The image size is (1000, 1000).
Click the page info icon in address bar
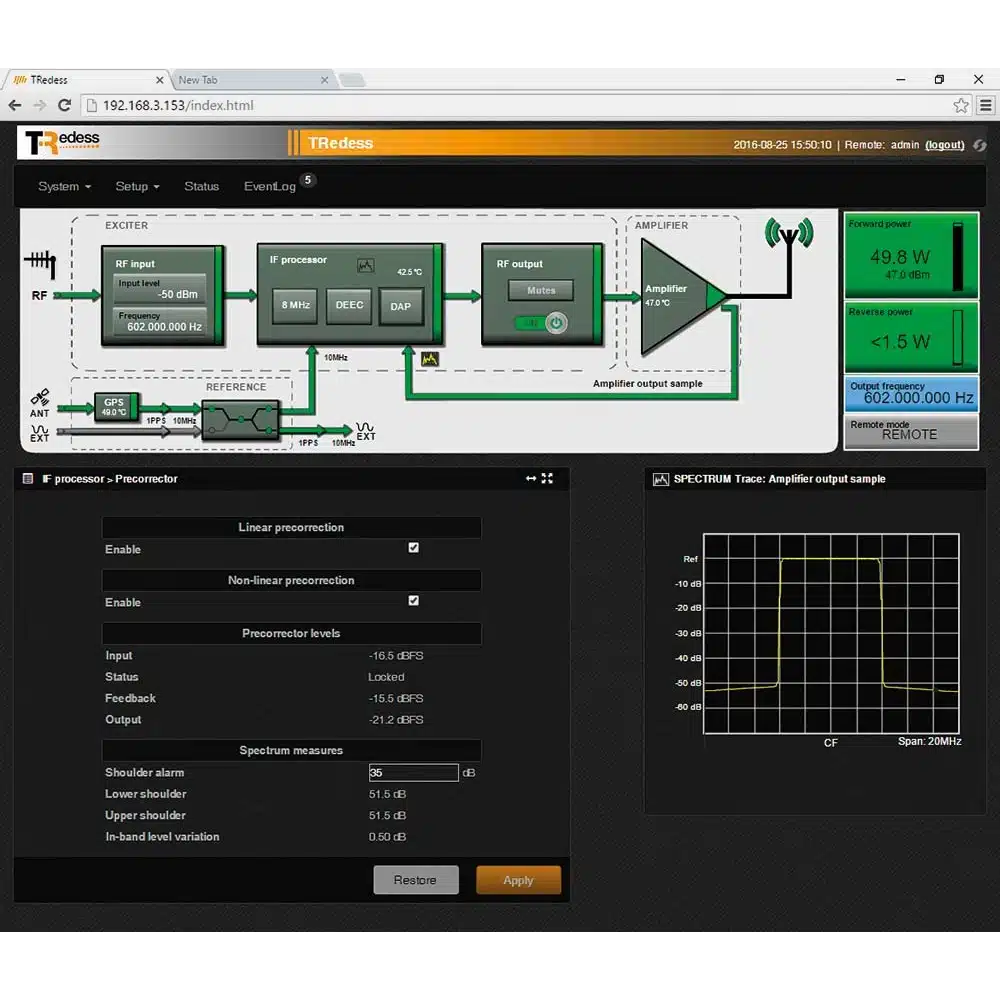[x=92, y=105]
